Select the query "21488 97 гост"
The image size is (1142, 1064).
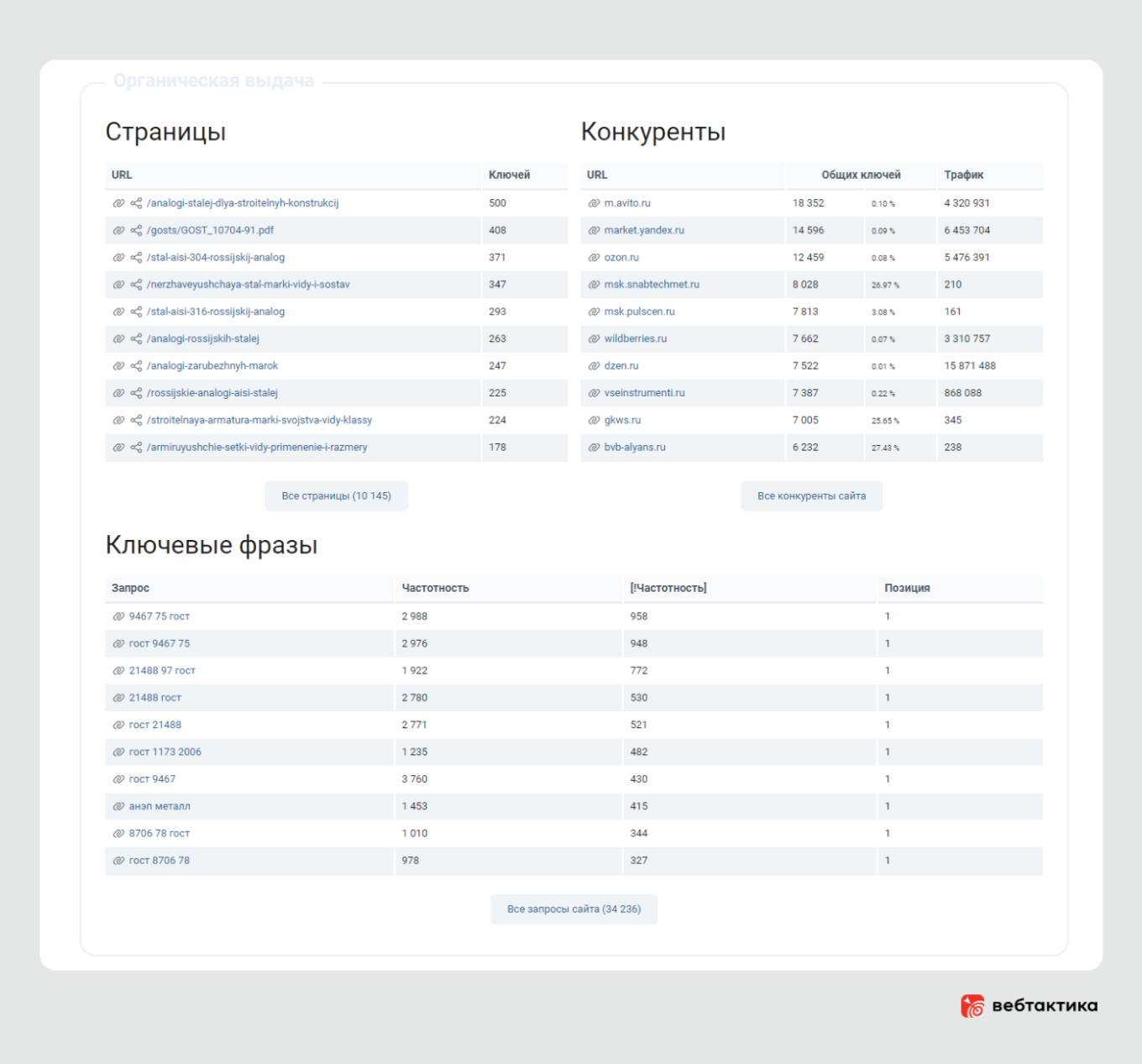pyautogui.click(x=162, y=670)
